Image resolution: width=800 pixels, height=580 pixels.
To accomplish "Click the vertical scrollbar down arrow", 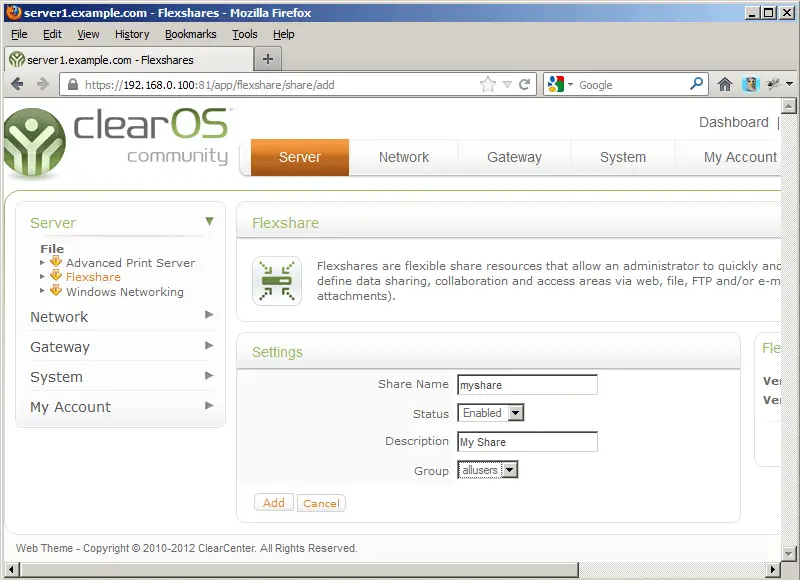I will (789, 553).
